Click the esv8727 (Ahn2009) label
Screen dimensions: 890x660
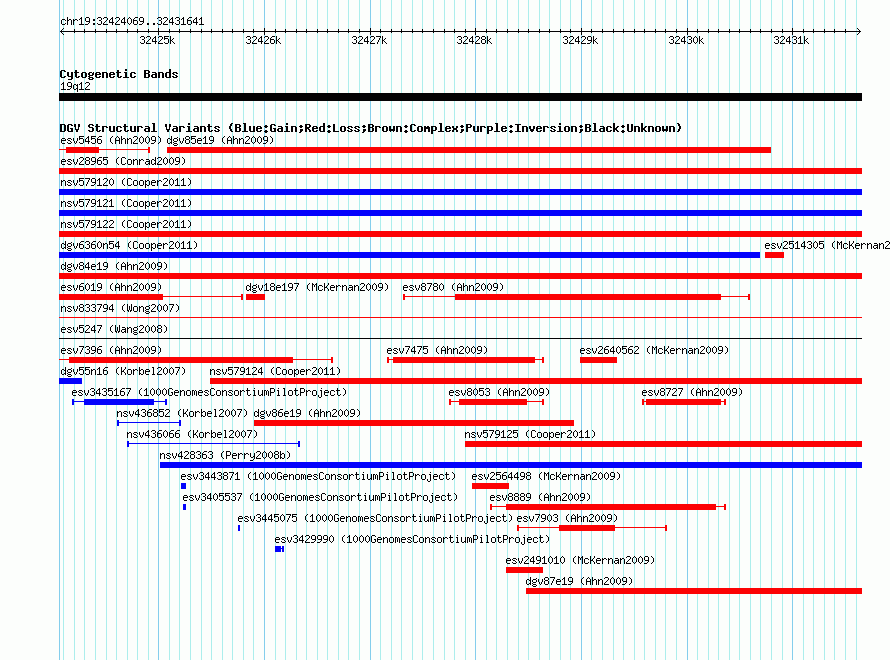point(692,392)
